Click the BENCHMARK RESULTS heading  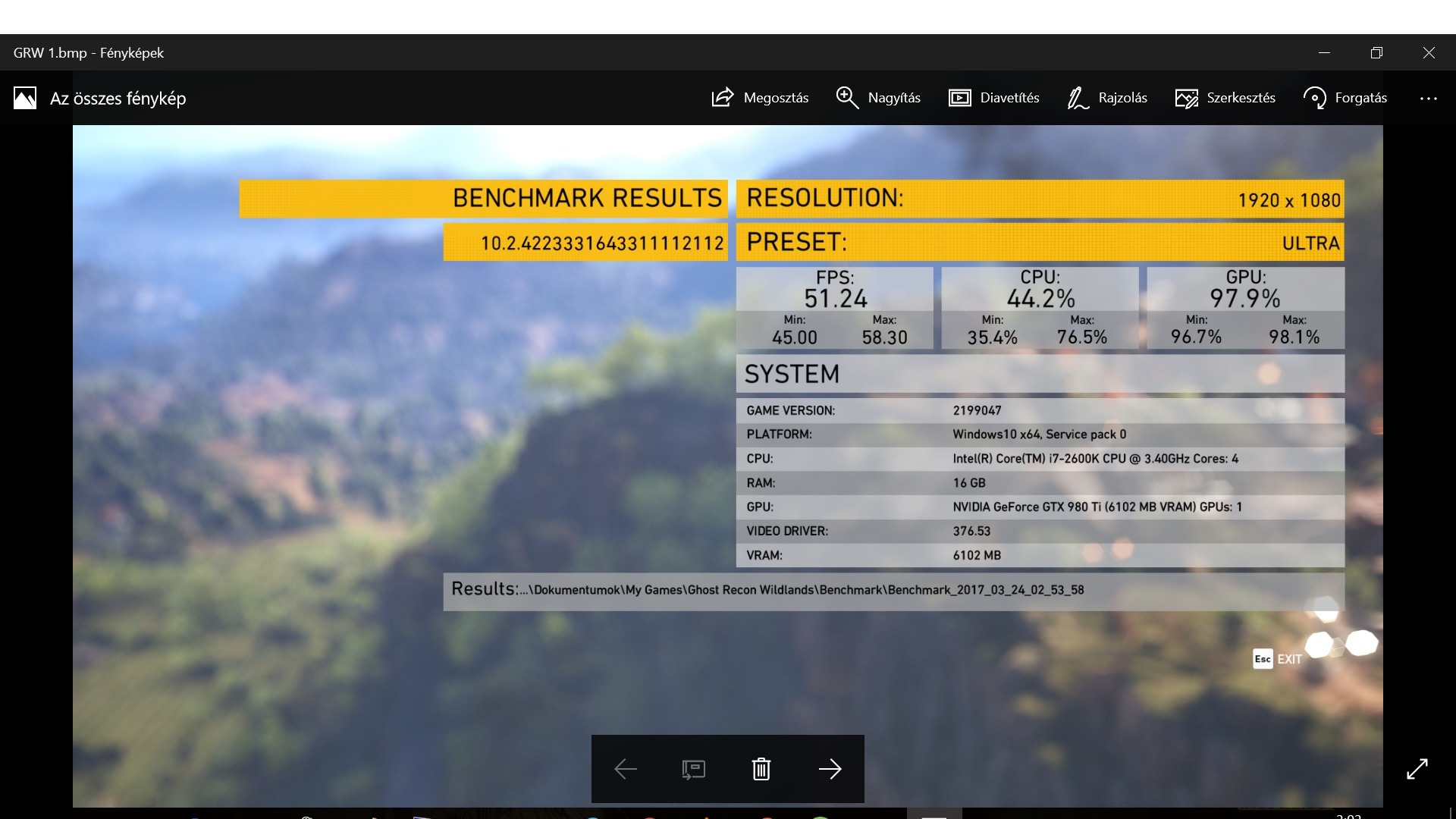(587, 199)
